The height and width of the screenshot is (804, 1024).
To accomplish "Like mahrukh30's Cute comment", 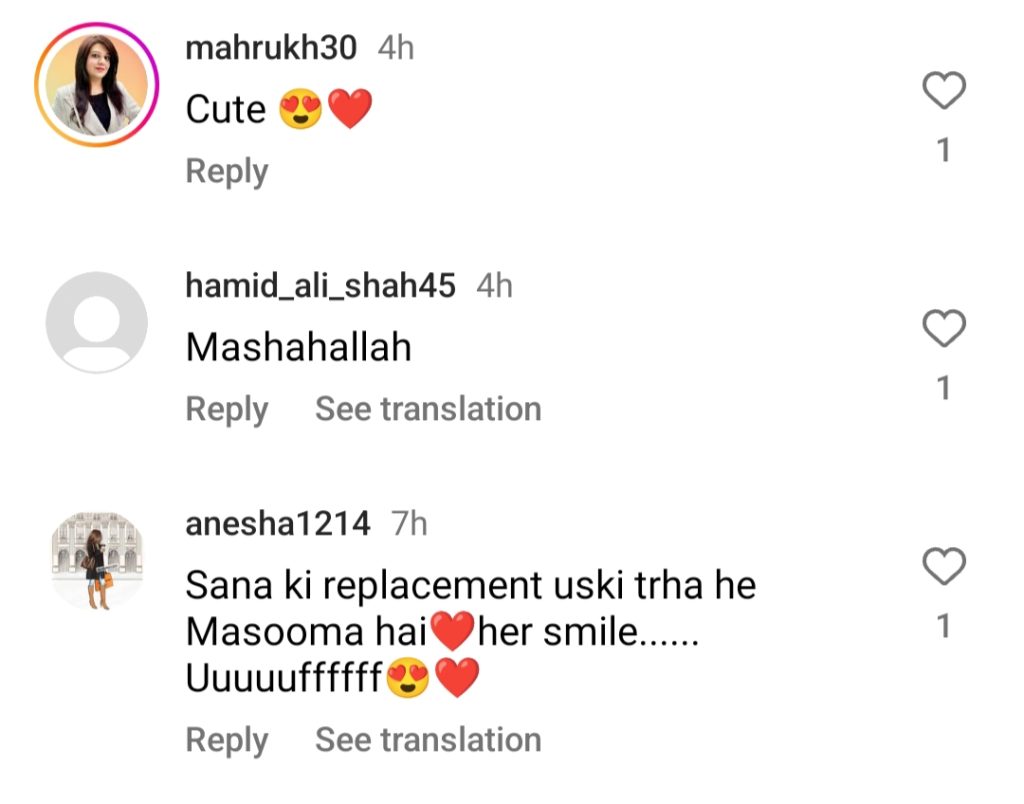I will [944, 90].
